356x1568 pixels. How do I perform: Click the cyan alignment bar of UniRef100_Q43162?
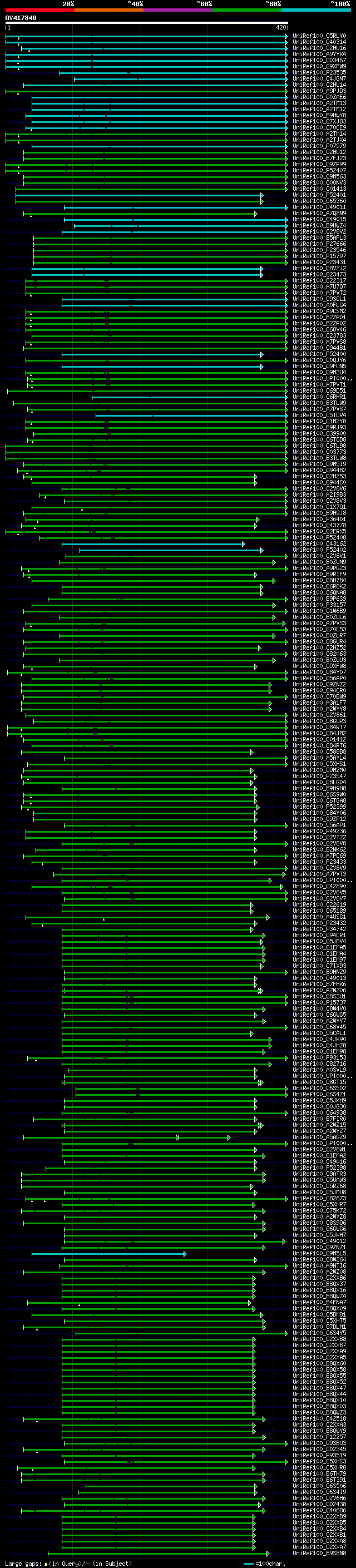pos(154,544)
